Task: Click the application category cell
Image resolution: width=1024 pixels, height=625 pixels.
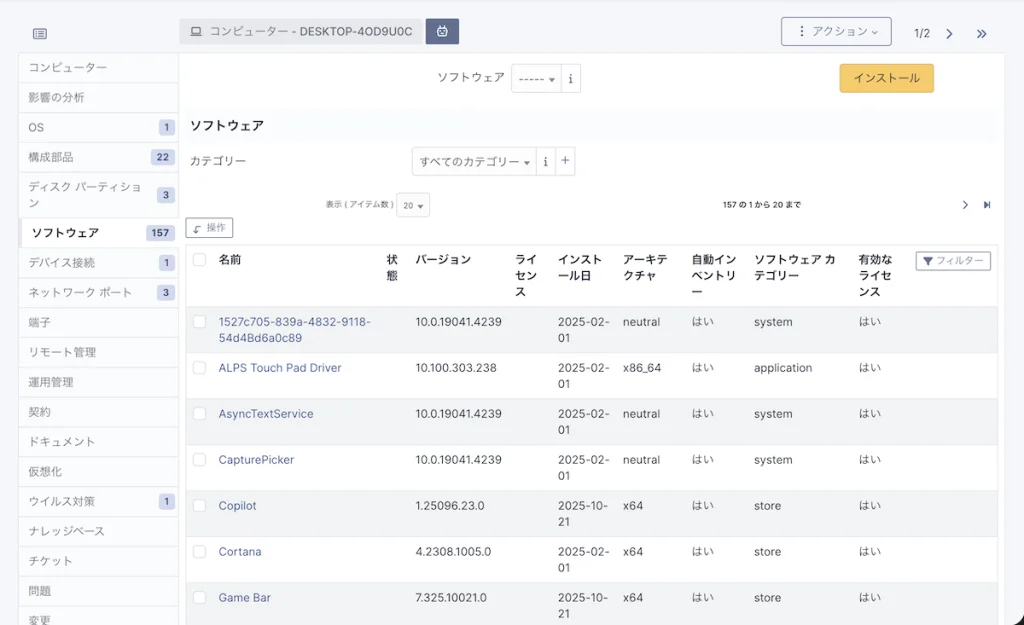Action: pos(783,368)
